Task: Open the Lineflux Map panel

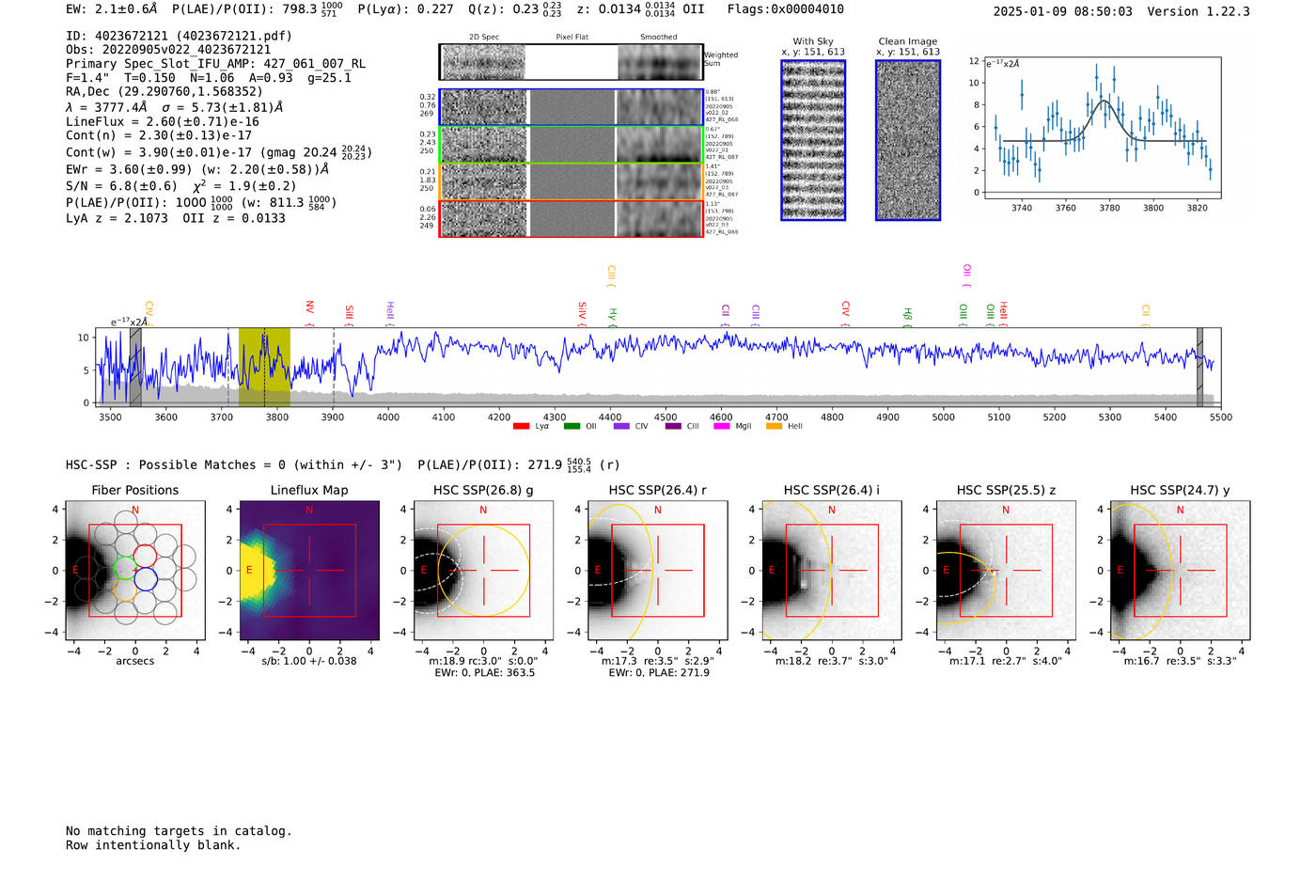Action: tap(310, 571)
